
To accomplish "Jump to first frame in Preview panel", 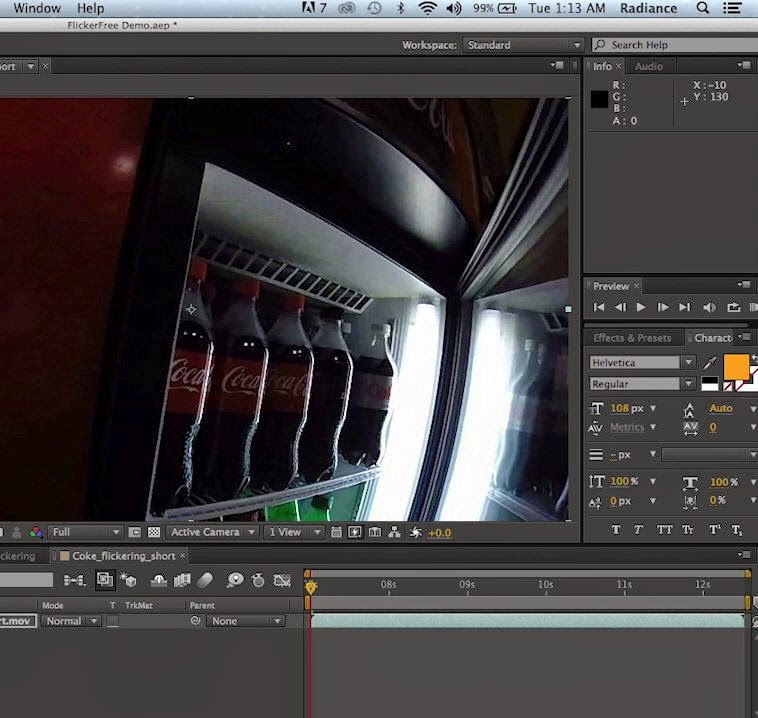I will point(599,308).
